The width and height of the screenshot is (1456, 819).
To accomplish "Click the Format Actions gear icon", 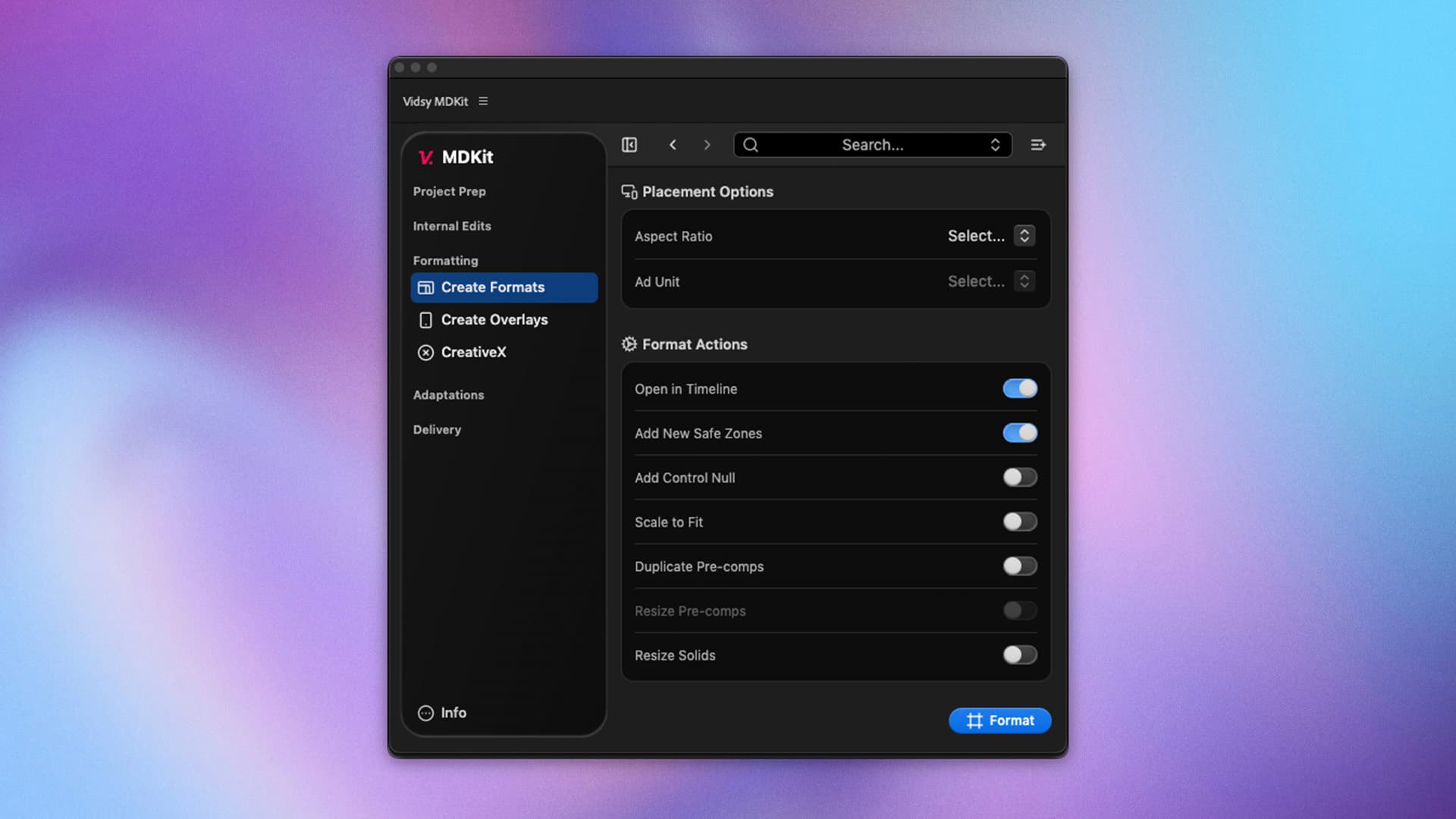I will [x=628, y=344].
